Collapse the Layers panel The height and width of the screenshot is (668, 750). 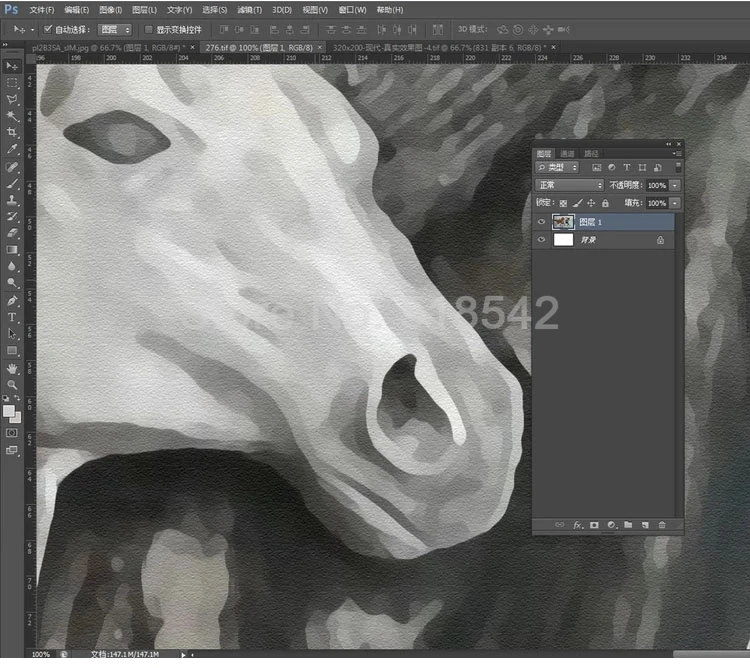(x=668, y=144)
